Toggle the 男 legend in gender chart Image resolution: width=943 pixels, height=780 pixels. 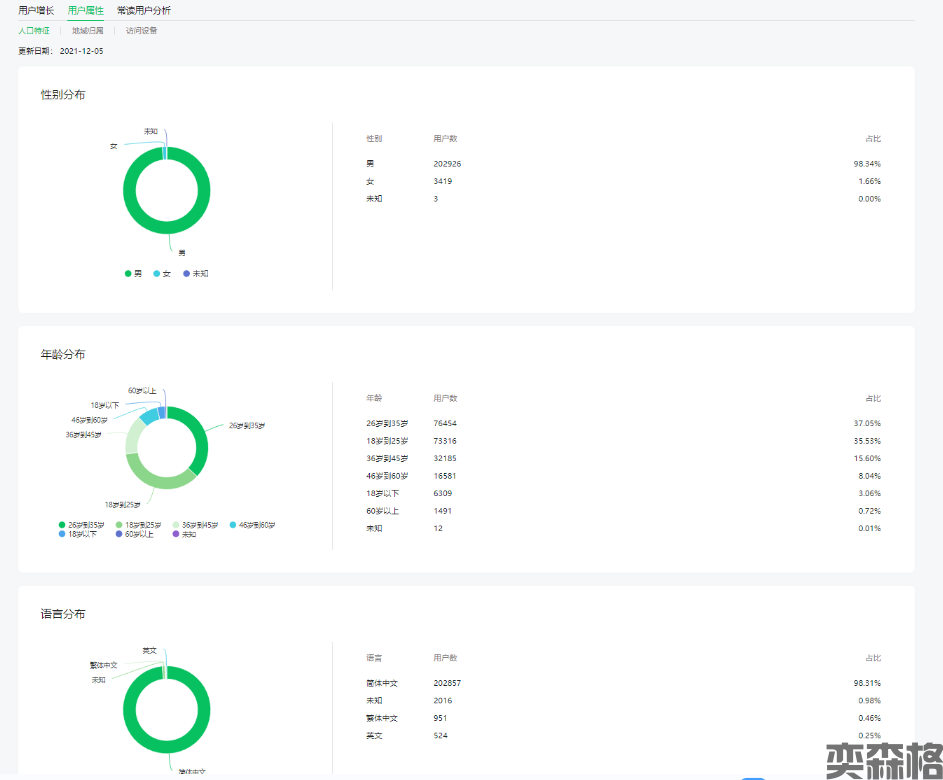coord(134,273)
